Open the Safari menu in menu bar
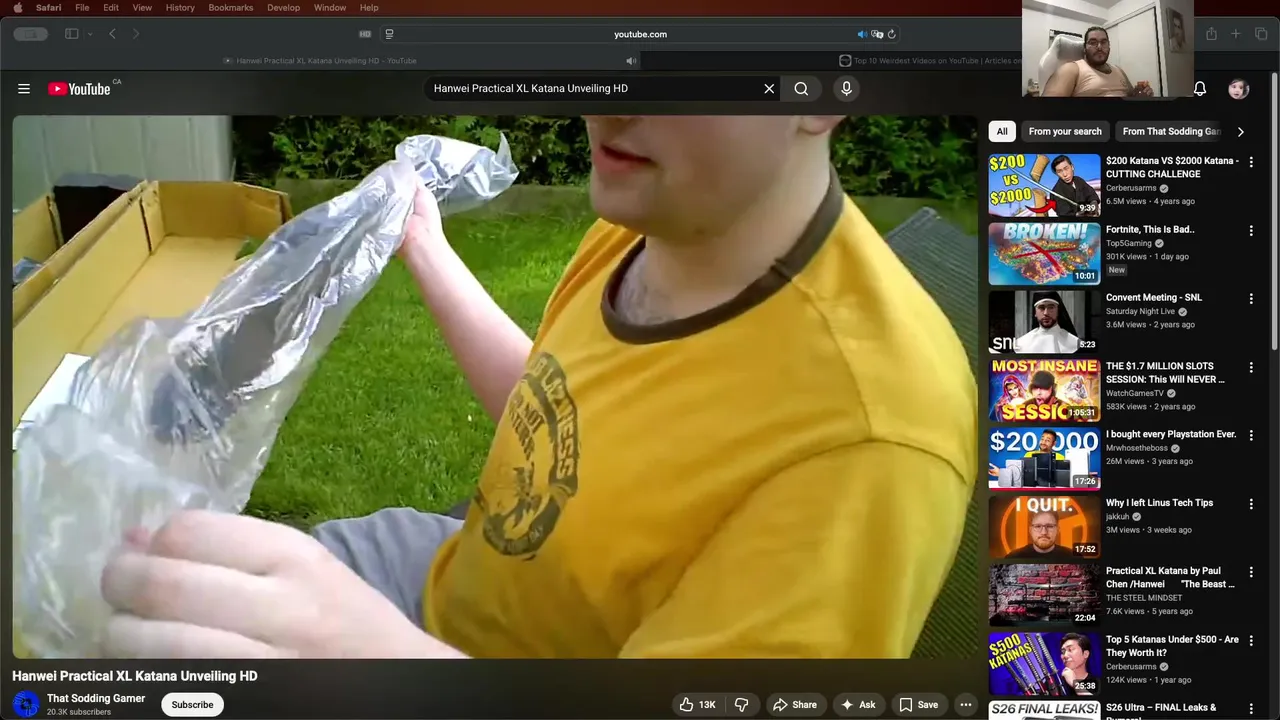1280x720 pixels. (48, 7)
